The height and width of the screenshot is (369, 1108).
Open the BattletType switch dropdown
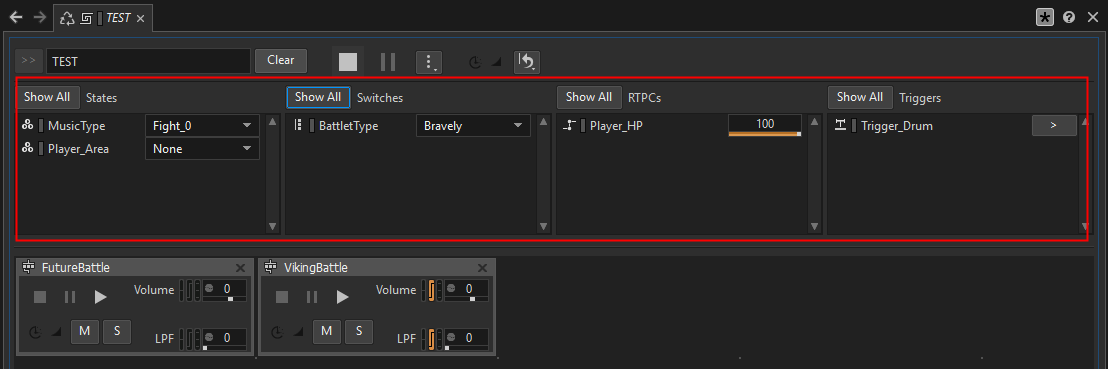pos(473,126)
